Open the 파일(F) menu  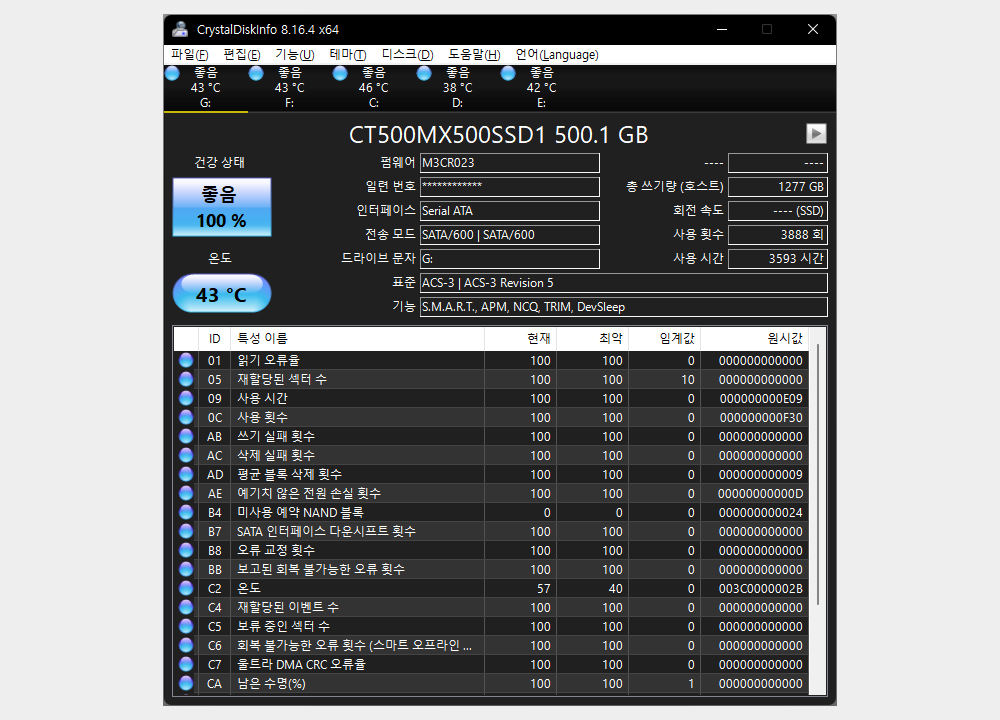(x=189, y=55)
